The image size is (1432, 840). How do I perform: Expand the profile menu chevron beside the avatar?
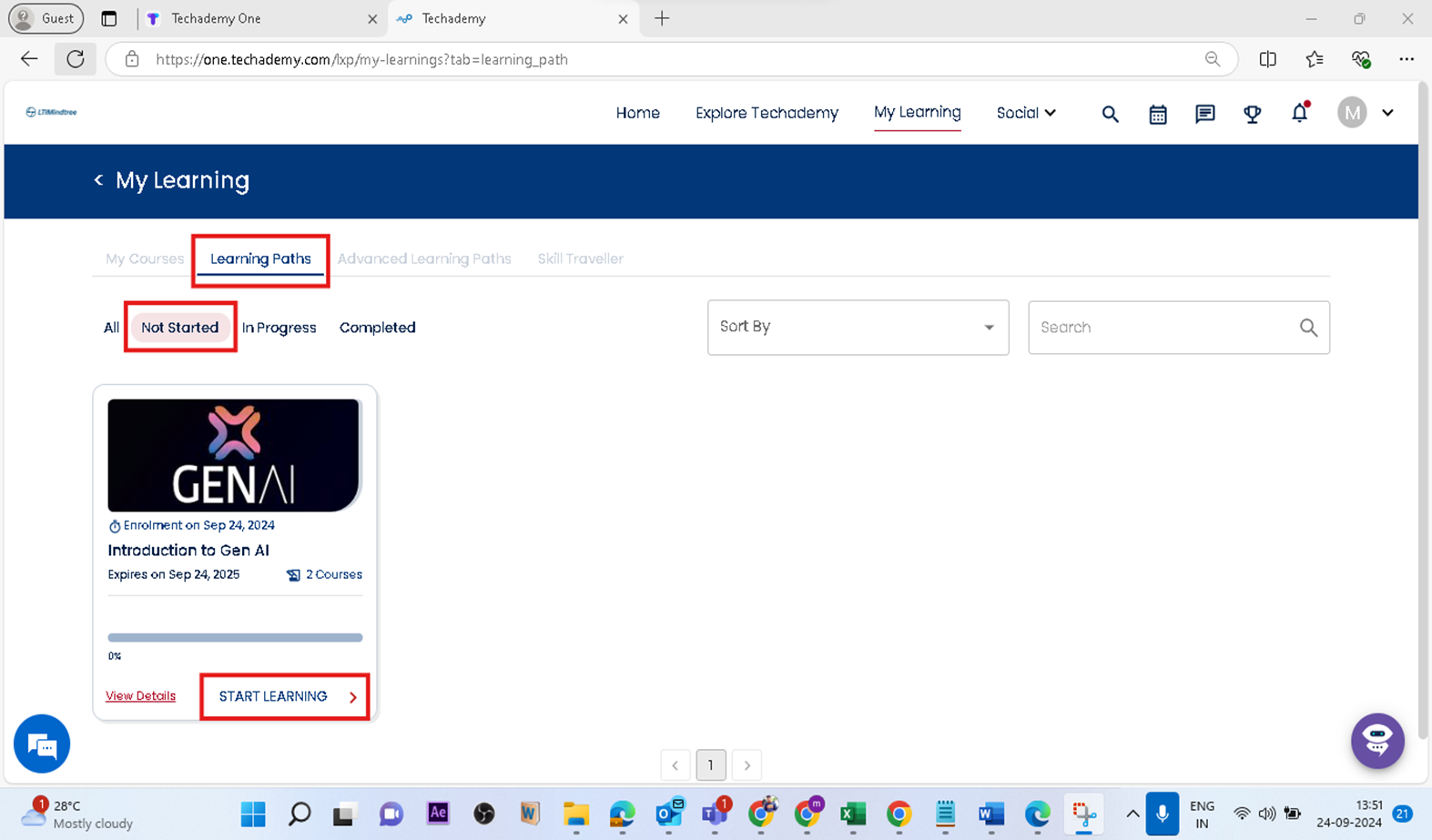[1387, 113]
